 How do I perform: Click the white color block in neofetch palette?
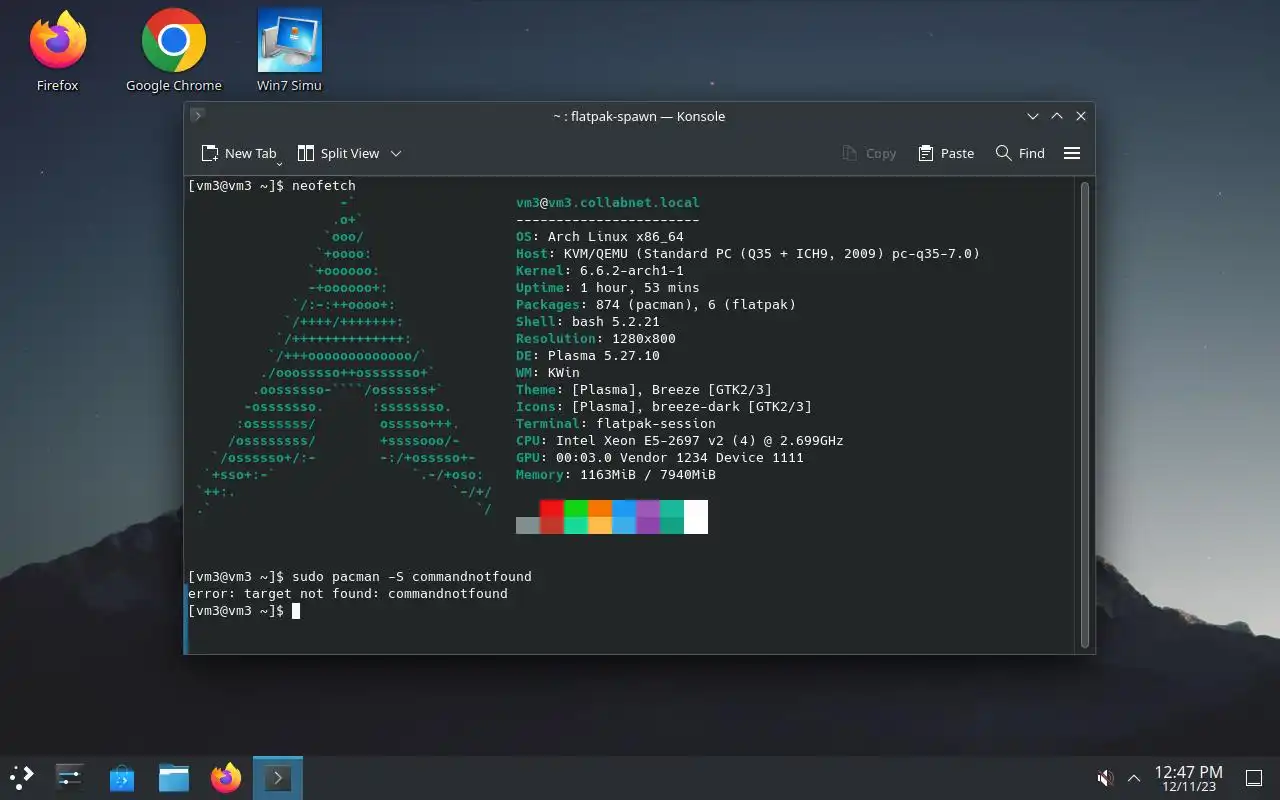(696, 517)
